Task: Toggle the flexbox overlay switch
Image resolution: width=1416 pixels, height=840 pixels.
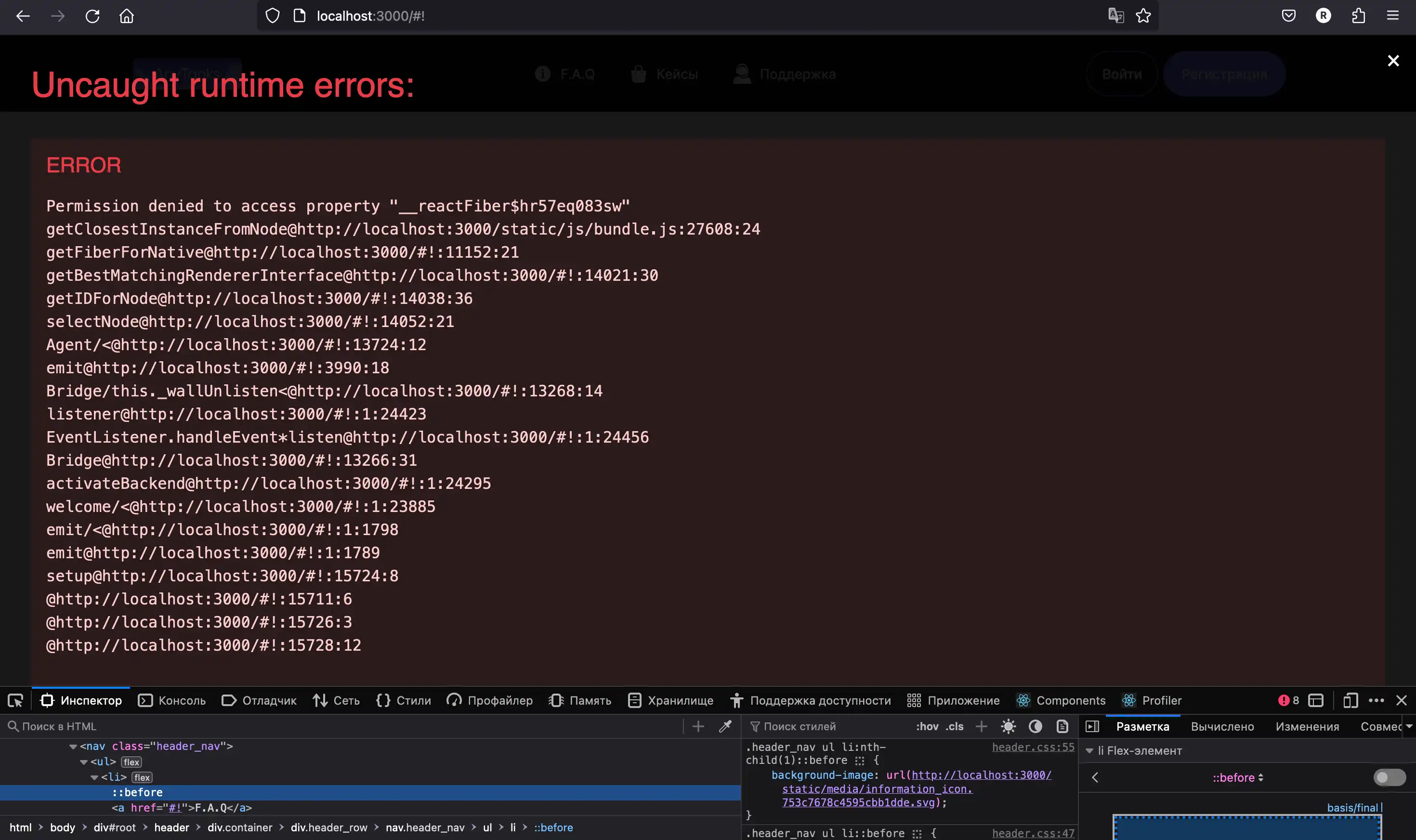Action: point(1389,777)
